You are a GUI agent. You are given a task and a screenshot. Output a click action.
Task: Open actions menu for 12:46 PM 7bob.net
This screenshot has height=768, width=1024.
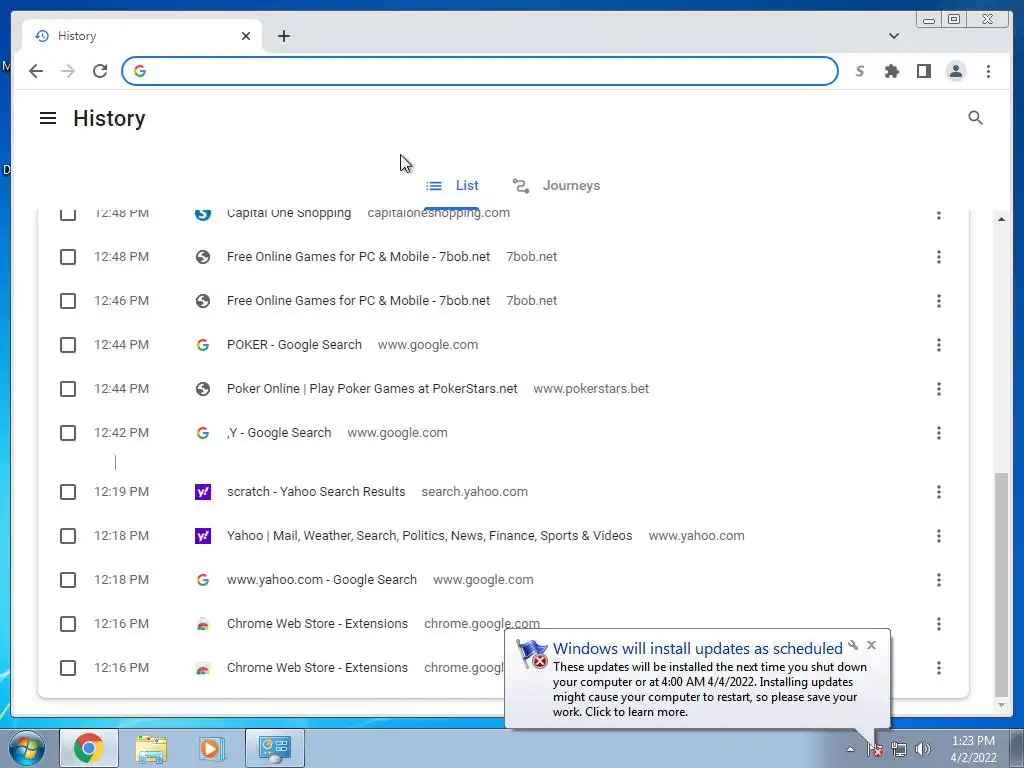(x=938, y=301)
